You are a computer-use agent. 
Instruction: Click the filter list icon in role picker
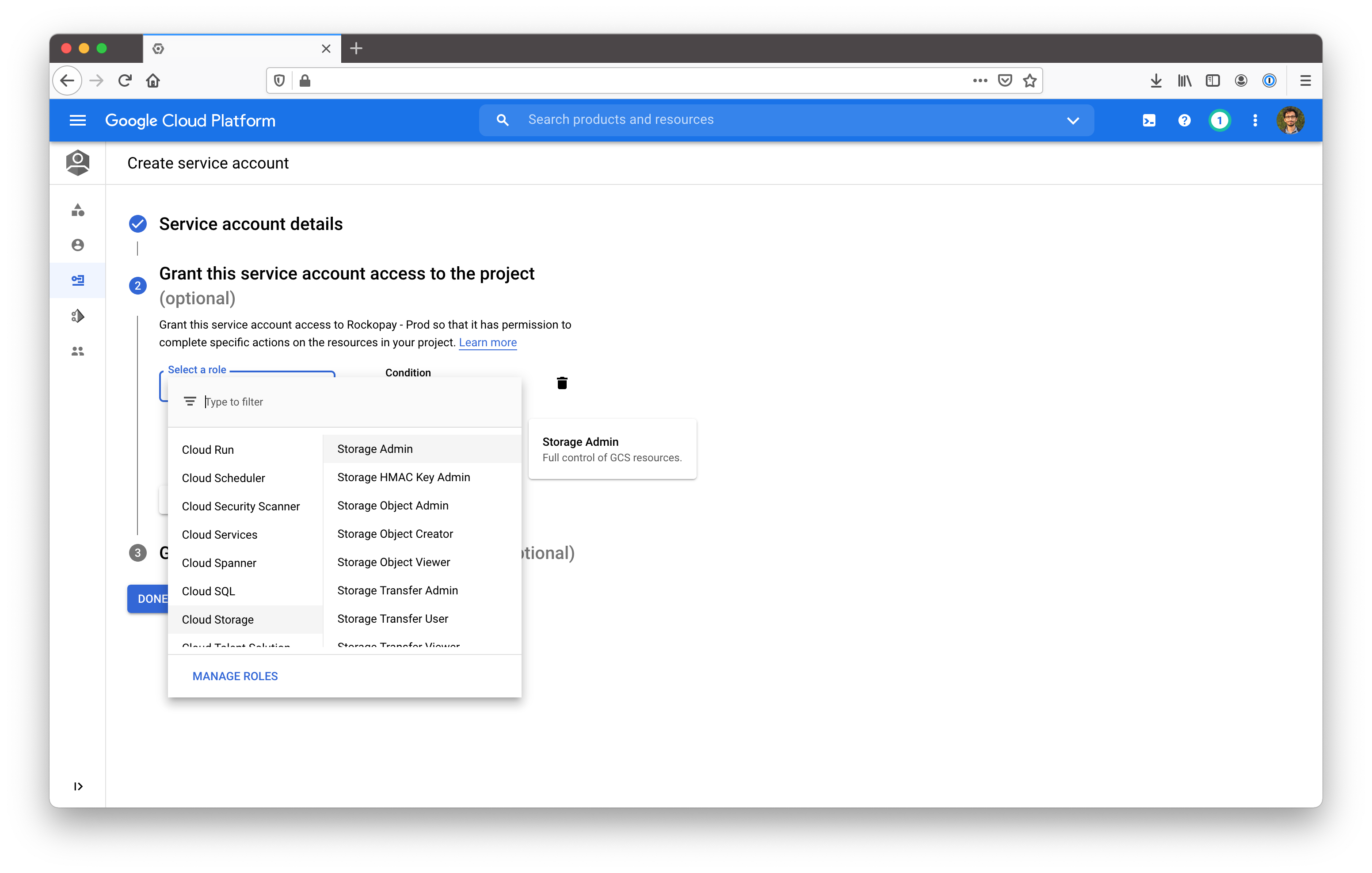click(190, 402)
